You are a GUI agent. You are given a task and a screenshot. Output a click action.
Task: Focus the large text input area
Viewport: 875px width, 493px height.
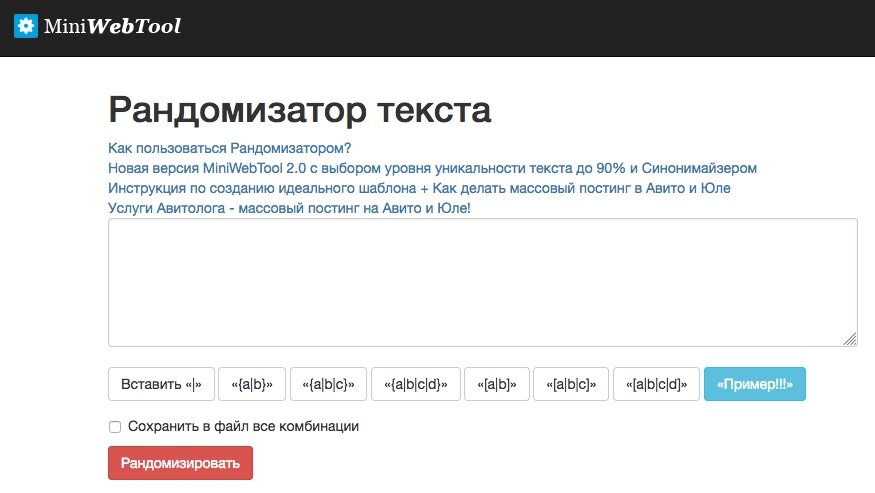click(483, 283)
